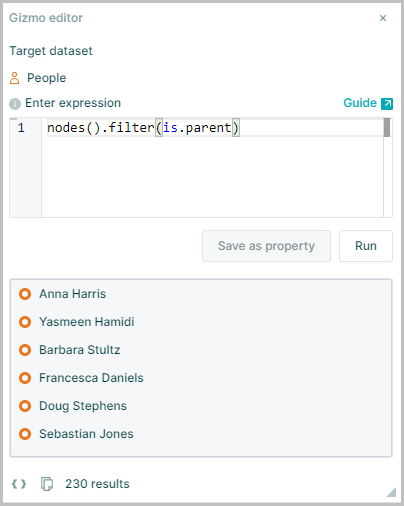The height and width of the screenshot is (506, 404).
Task: Click the node icon next to Doug Stephens
Action: pos(25,406)
